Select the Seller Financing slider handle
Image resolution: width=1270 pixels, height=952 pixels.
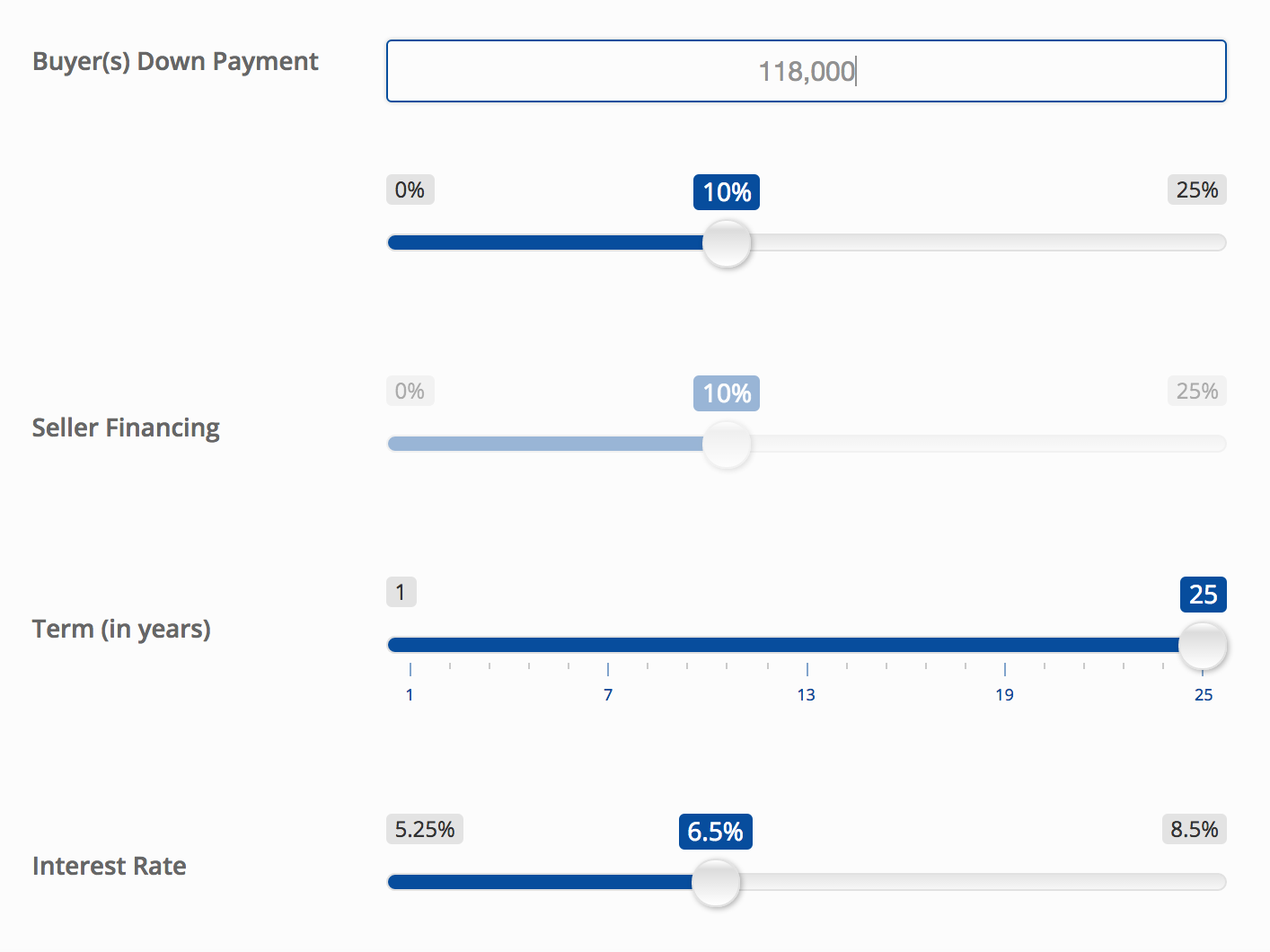click(726, 445)
